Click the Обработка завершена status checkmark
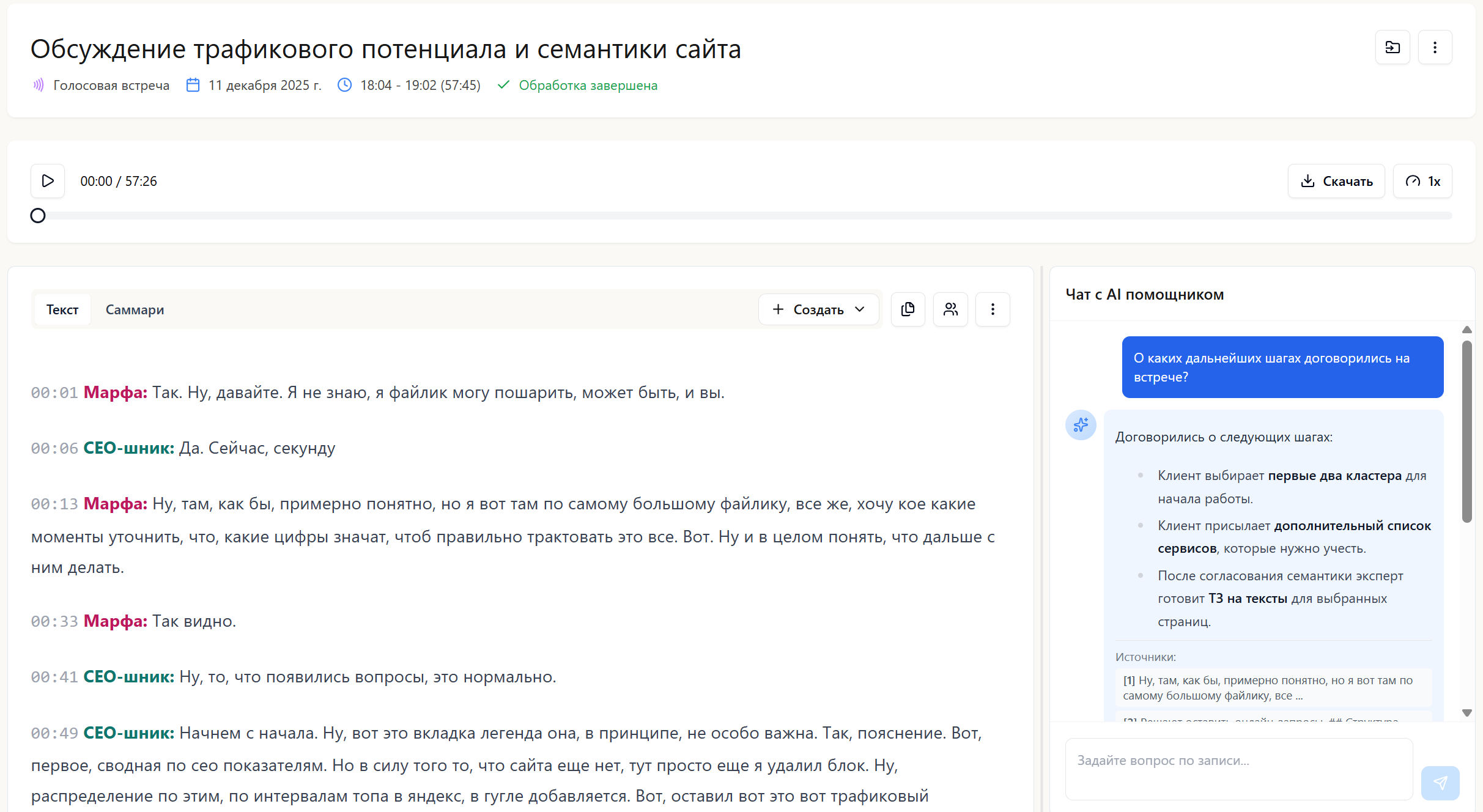This screenshot has height=812, width=1483. pos(503,85)
